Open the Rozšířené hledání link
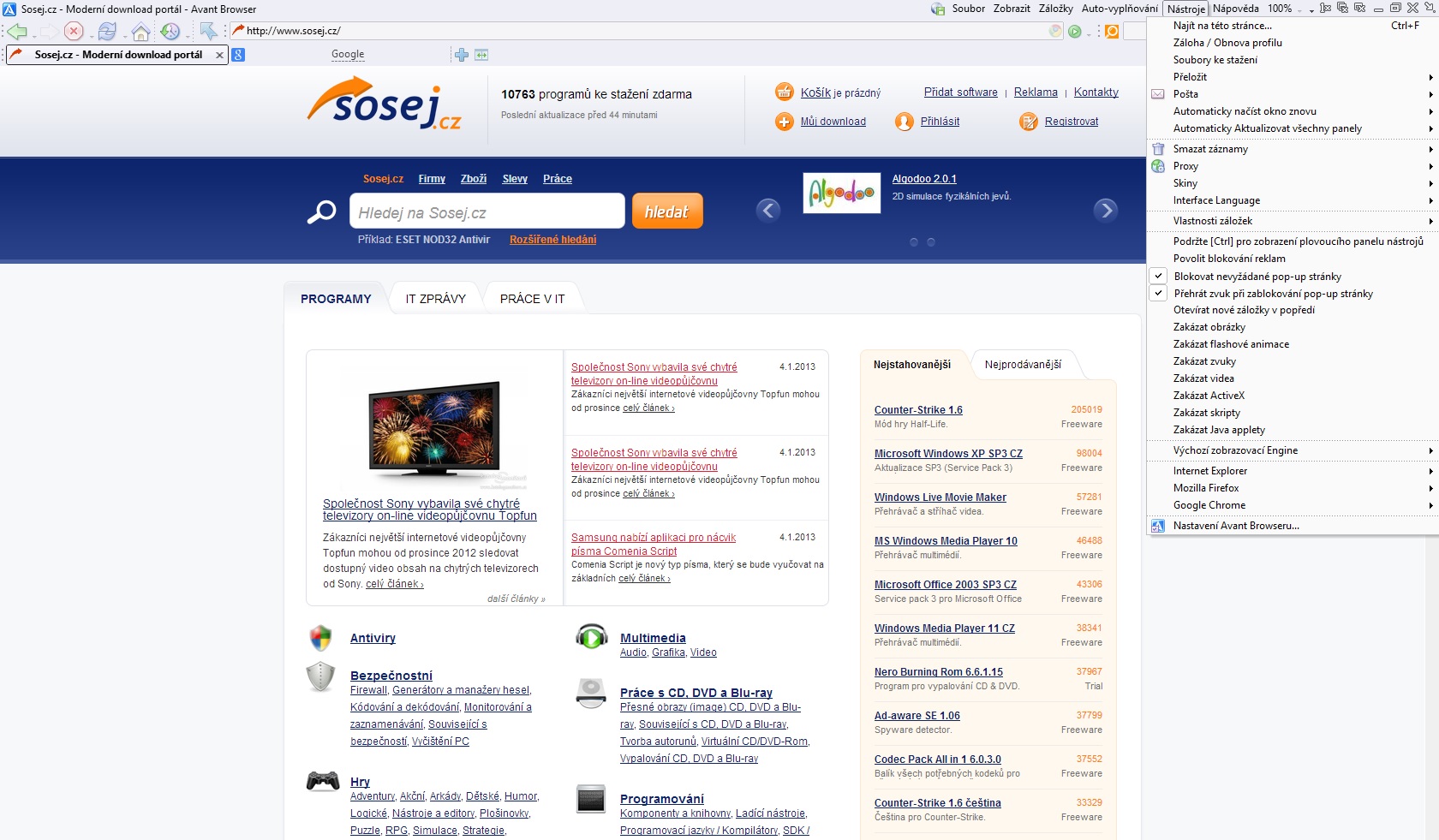This screenshot has height=840, width=1439. click(x=553, y=240)
